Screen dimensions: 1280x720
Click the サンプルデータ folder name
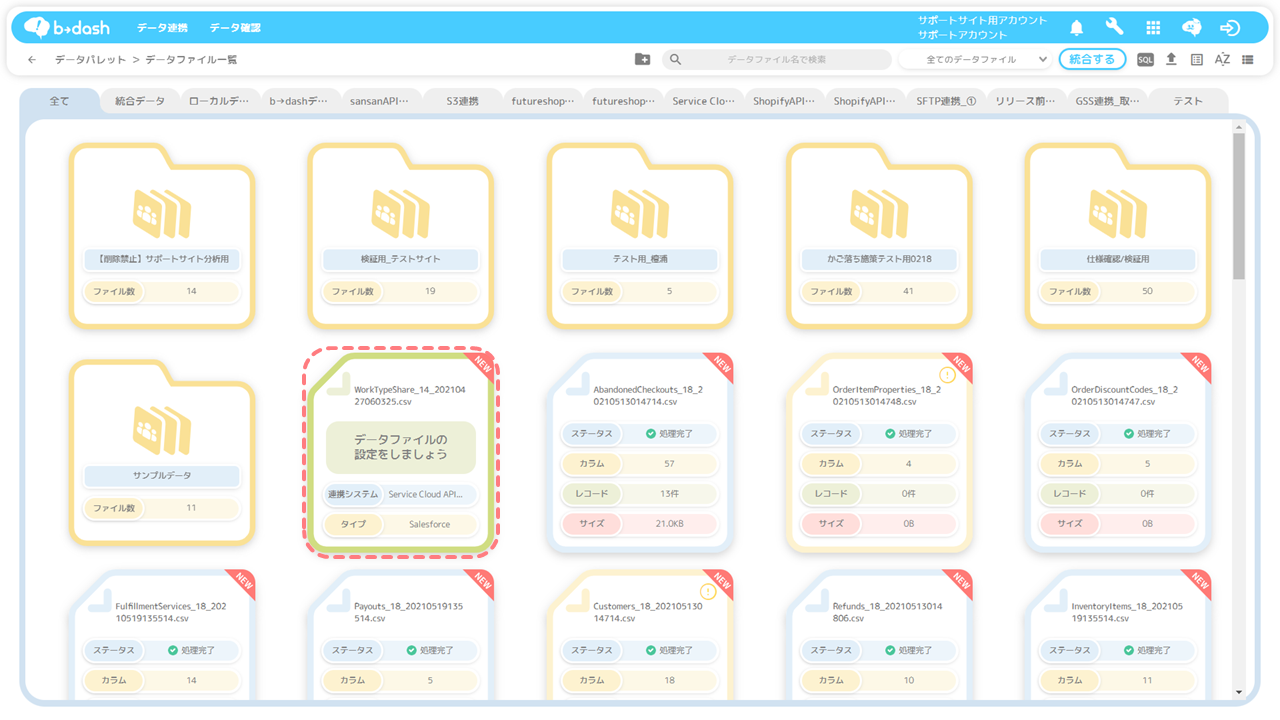tap(161, 476)
